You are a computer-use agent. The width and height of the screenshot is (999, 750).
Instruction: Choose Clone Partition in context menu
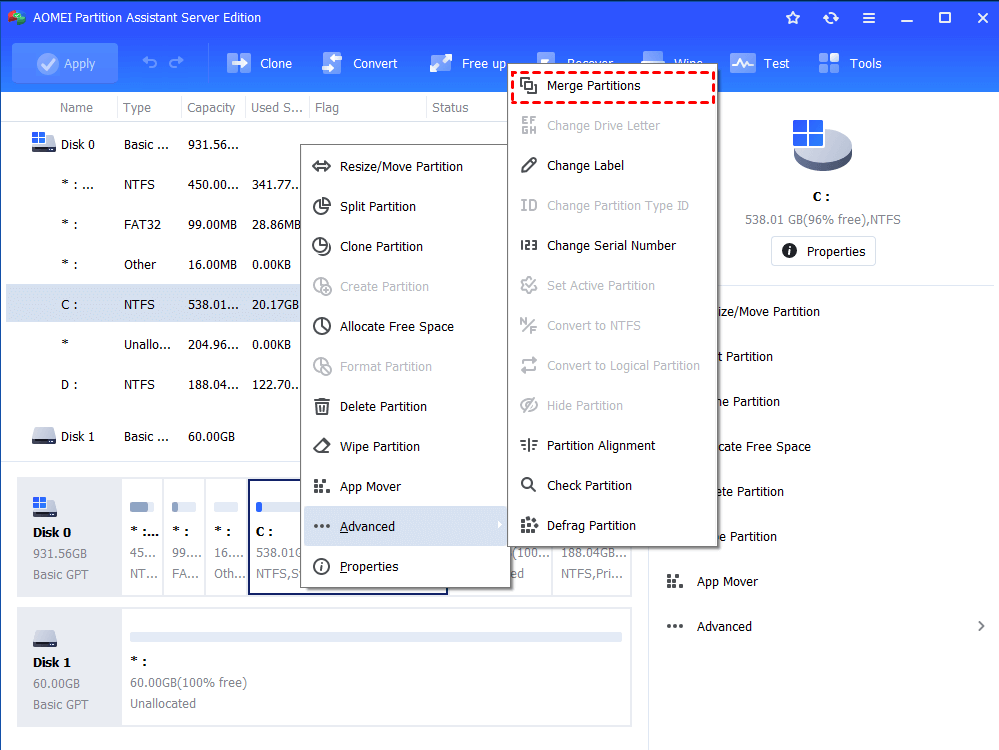tap(405, 247)
